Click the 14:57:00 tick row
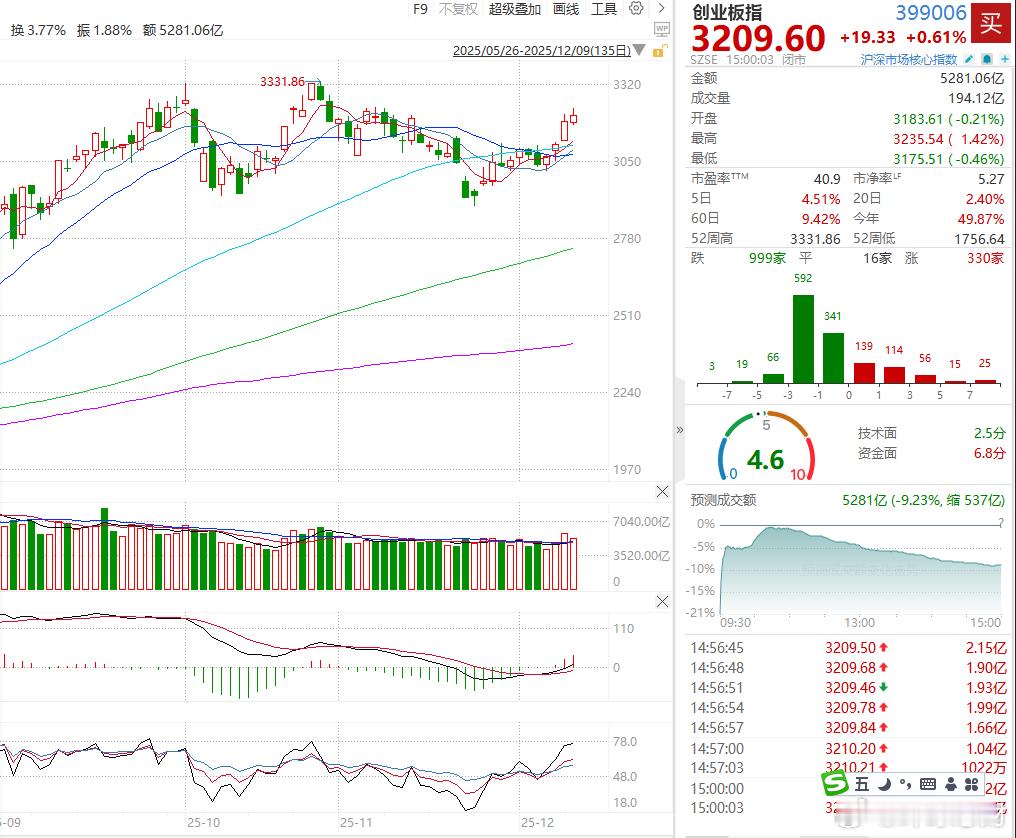Screen dimensions: 1016x838 tap(848, 749)
